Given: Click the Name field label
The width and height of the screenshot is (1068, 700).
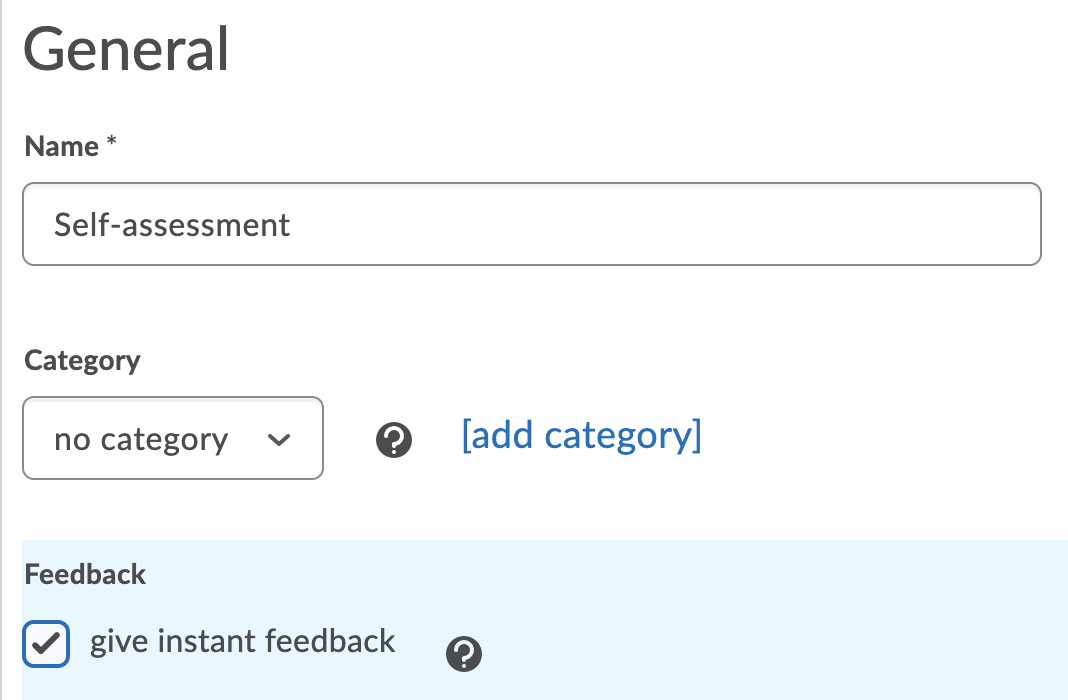Looking at the screenshot, I should 61,146.
